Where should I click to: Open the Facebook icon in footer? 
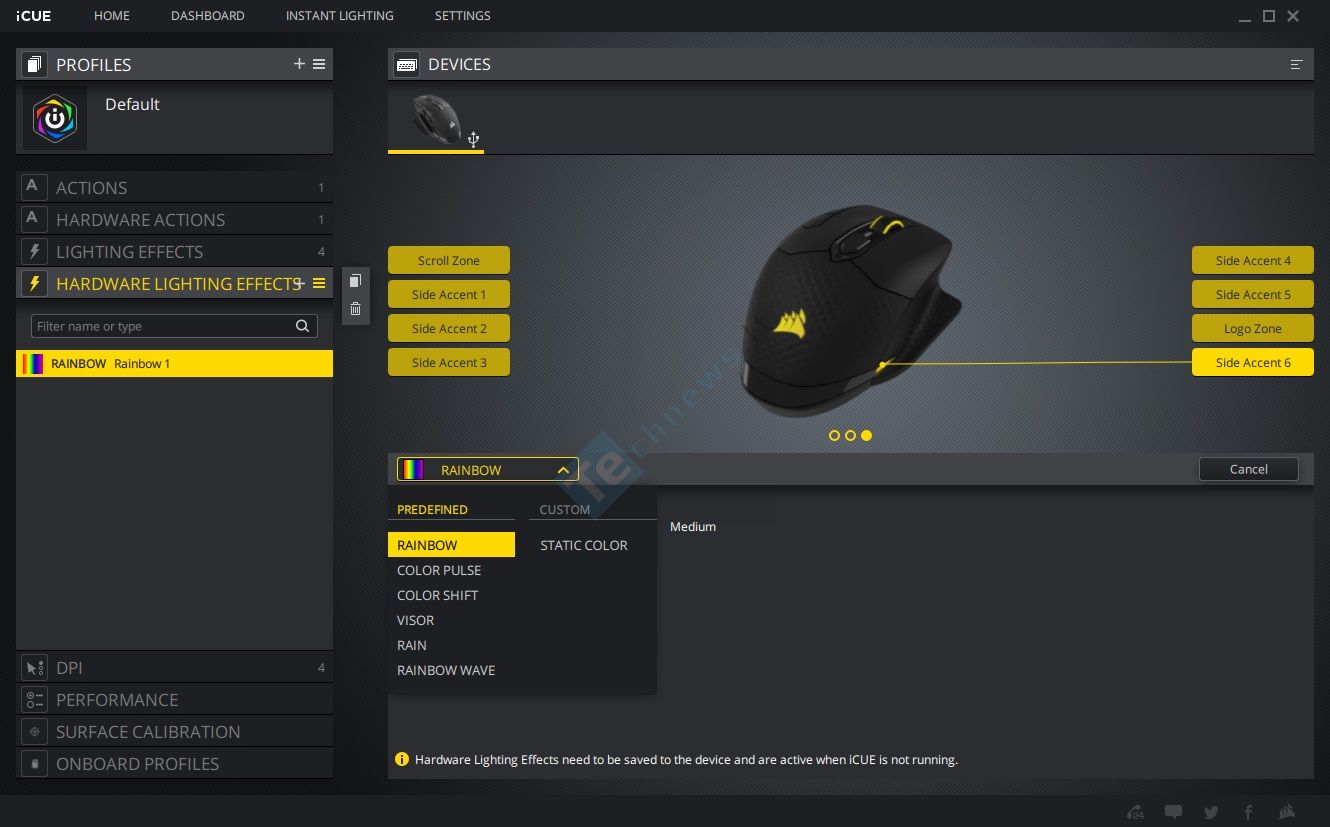1248,812
